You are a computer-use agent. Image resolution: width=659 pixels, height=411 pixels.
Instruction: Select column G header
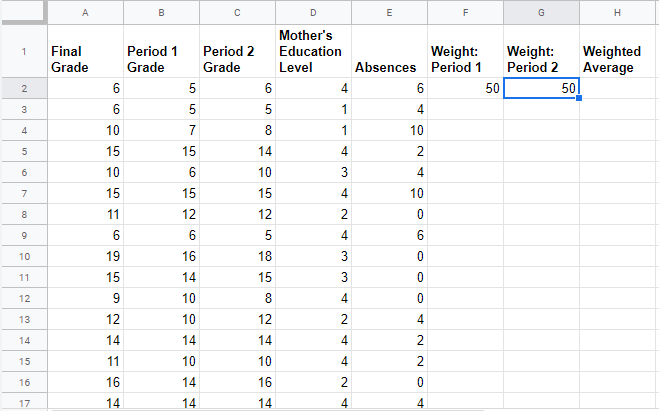pyautogui.click(x=541, y=13)
